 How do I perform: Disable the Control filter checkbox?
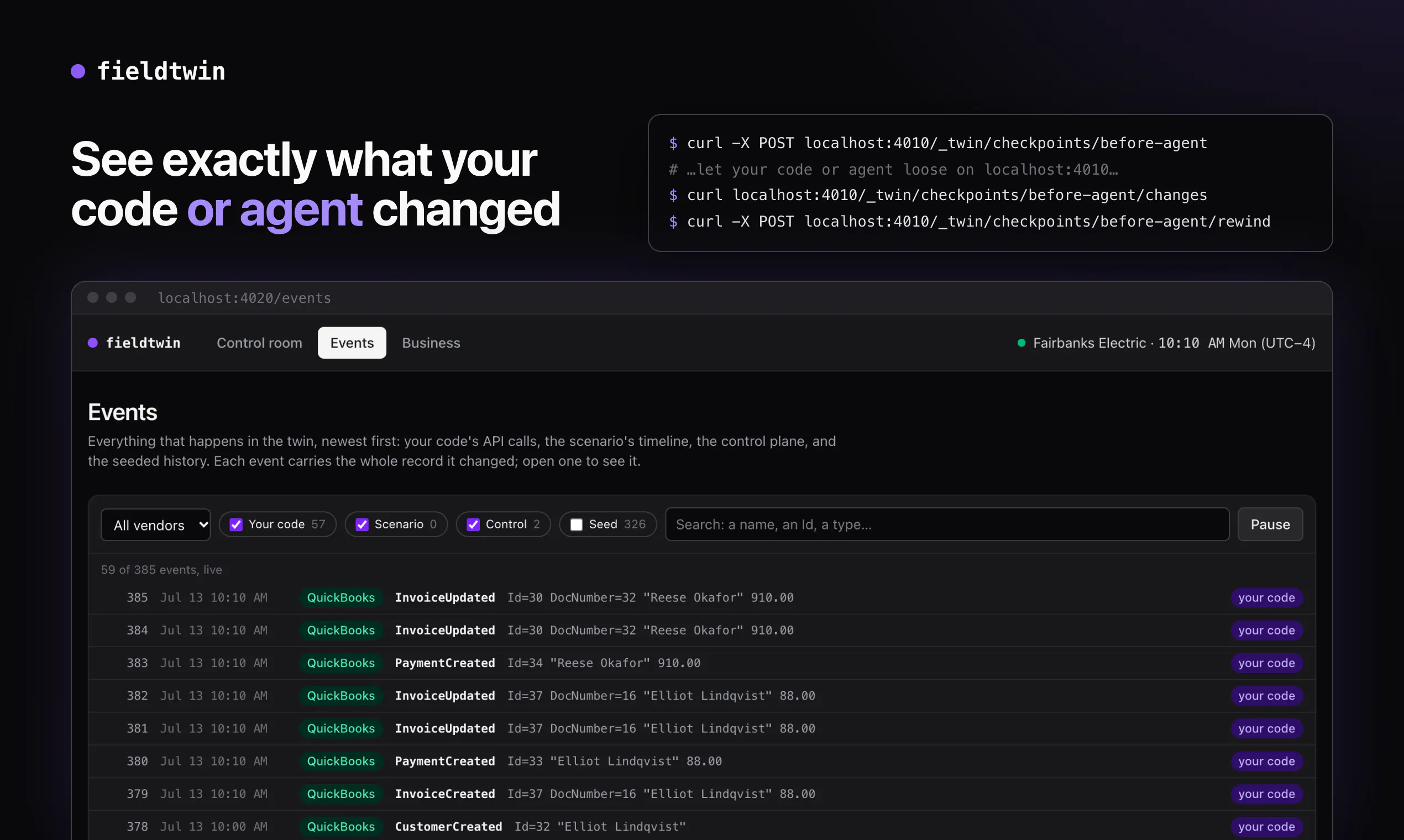[x=473, y=524]
